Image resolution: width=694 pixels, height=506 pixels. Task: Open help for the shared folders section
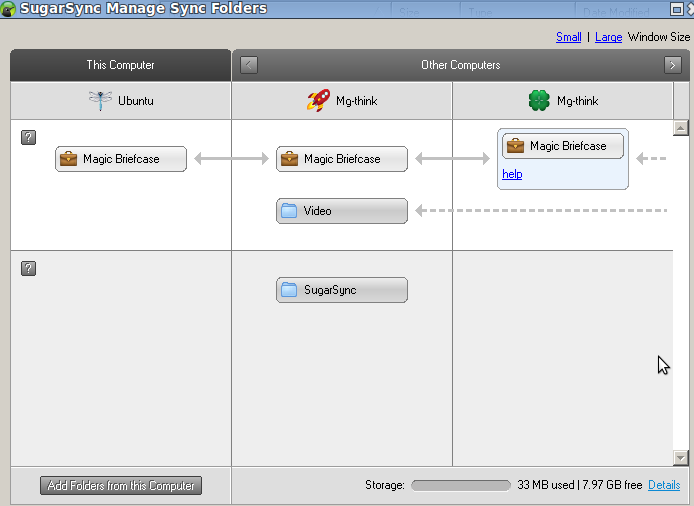[x=28, y=137]
